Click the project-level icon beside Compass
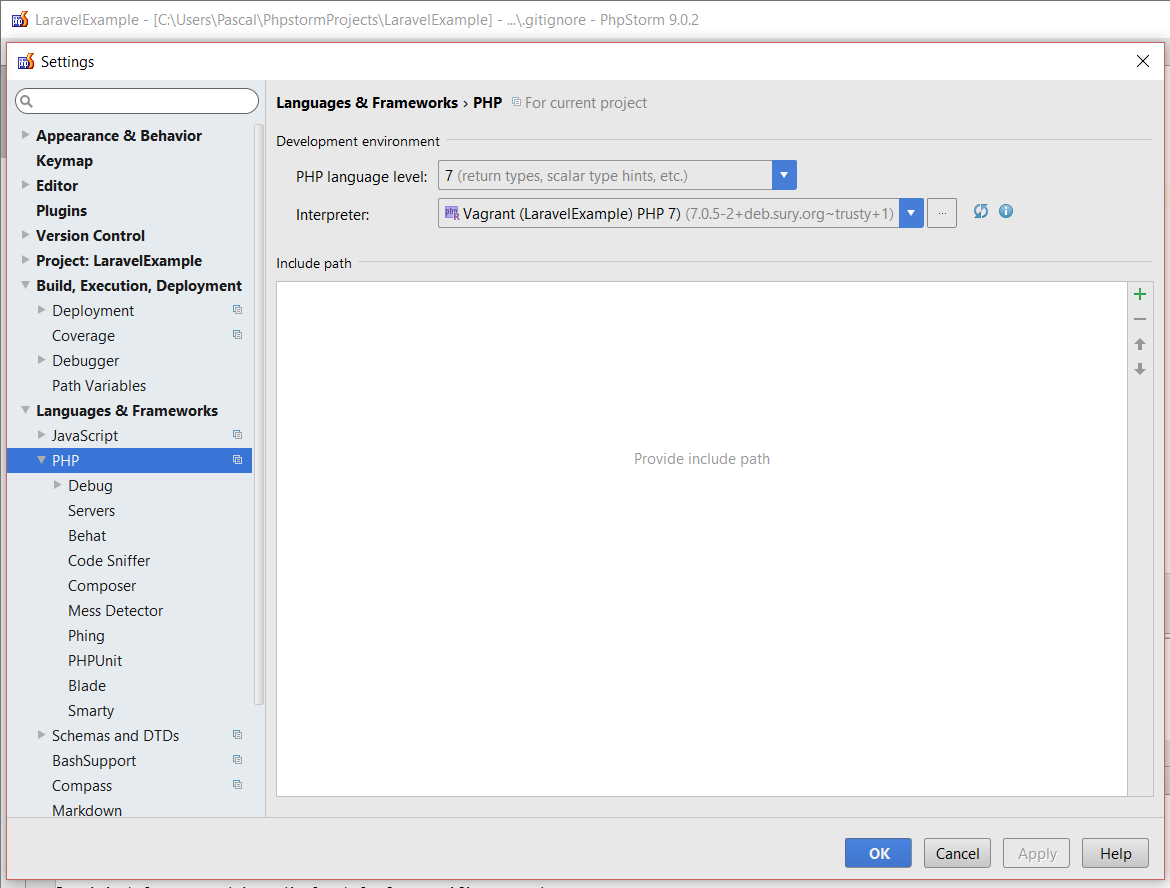This screenshot has width=1170, height=888. [x=237, y=785]
